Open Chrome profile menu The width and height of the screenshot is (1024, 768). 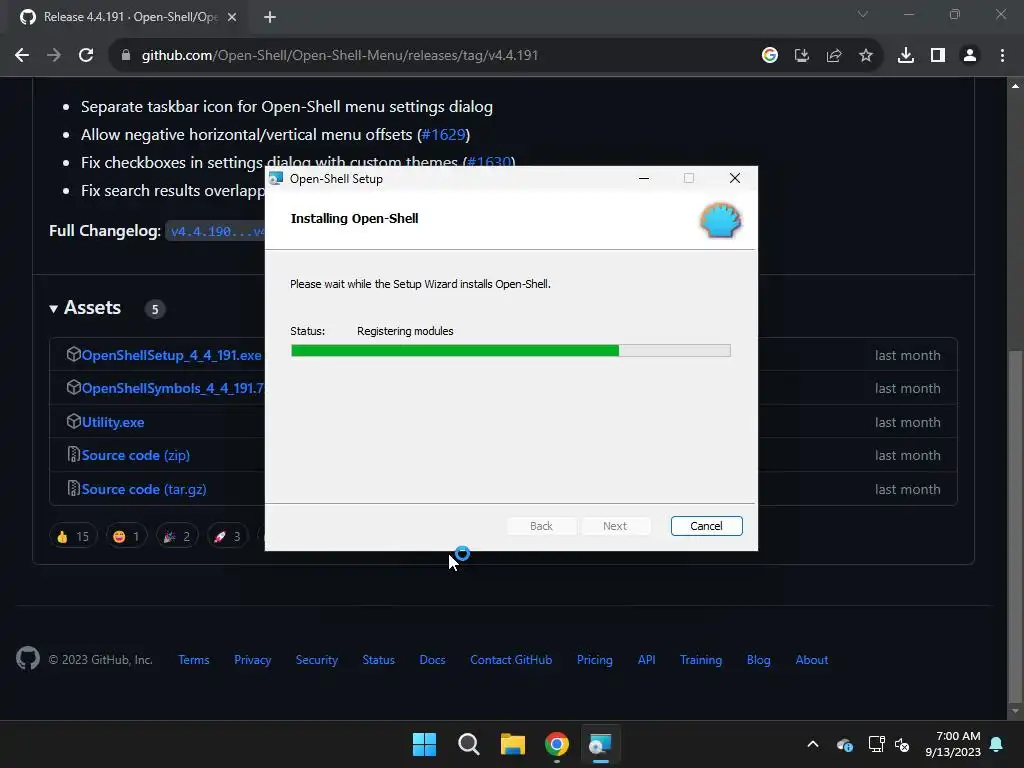[970, 56]
